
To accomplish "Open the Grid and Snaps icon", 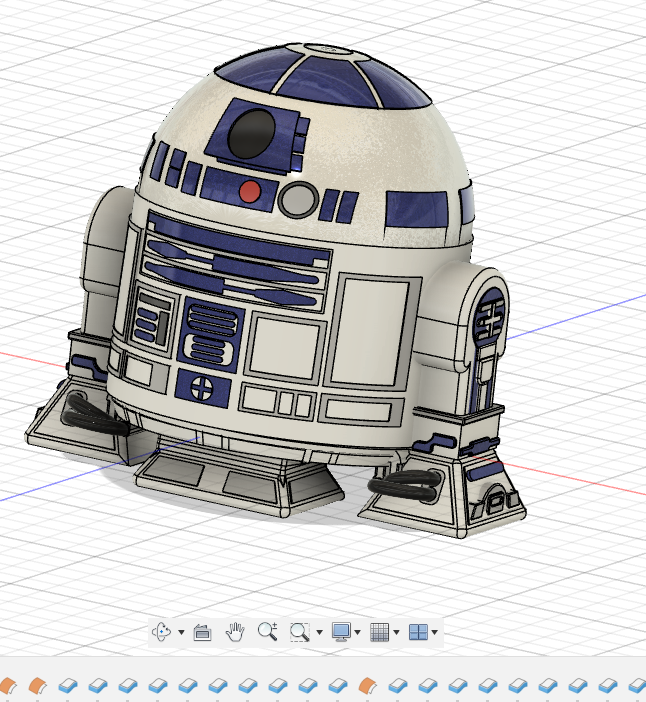I will click(380, 632).
